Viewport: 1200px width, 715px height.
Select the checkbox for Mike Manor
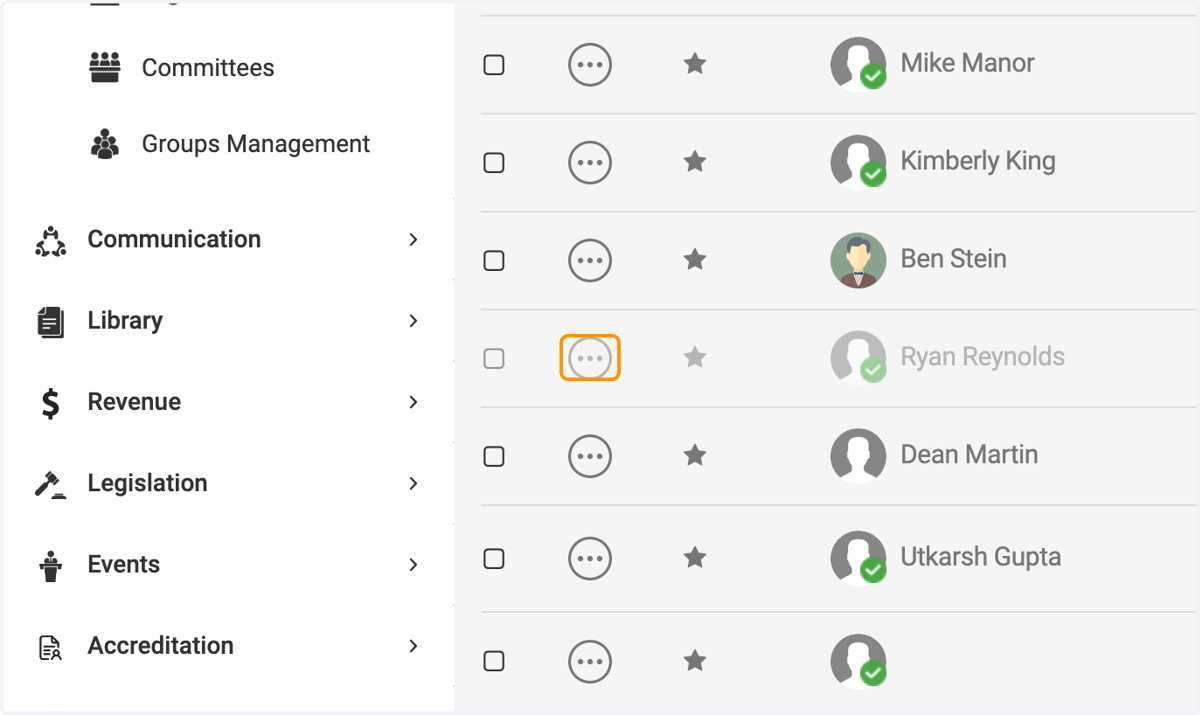click(494, 65)
